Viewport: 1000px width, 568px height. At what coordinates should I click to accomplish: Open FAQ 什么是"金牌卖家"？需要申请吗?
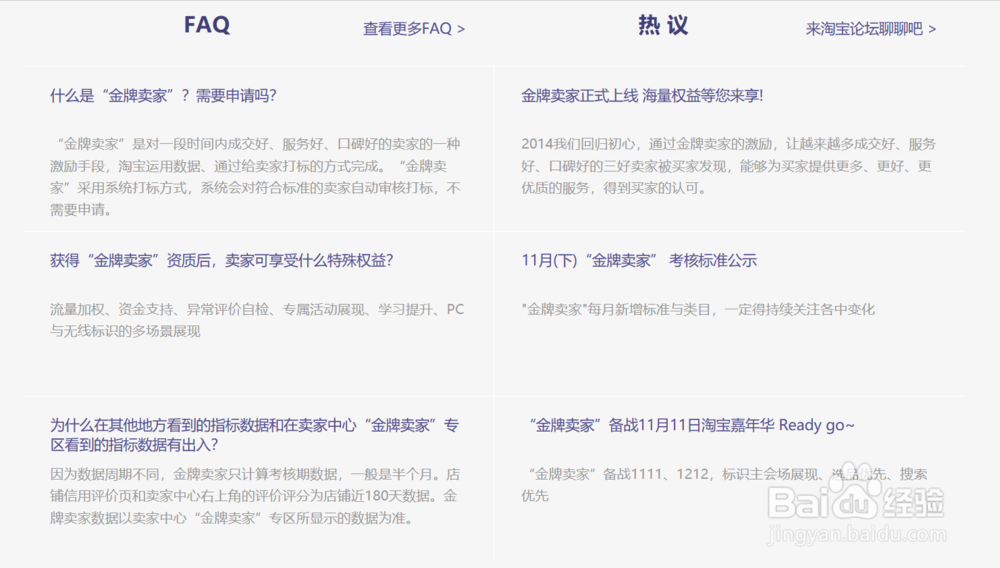(163, 96)
